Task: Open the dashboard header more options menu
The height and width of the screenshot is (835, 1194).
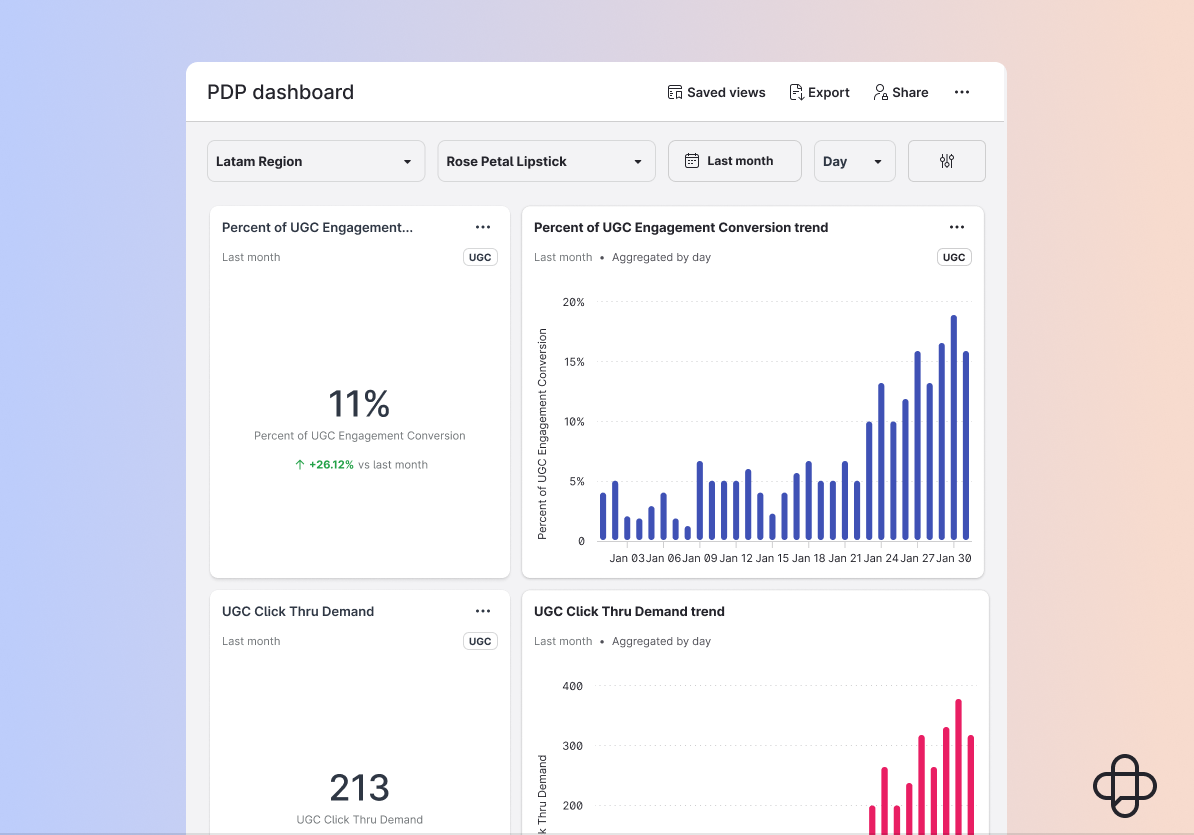Action: tap(962, 92)
